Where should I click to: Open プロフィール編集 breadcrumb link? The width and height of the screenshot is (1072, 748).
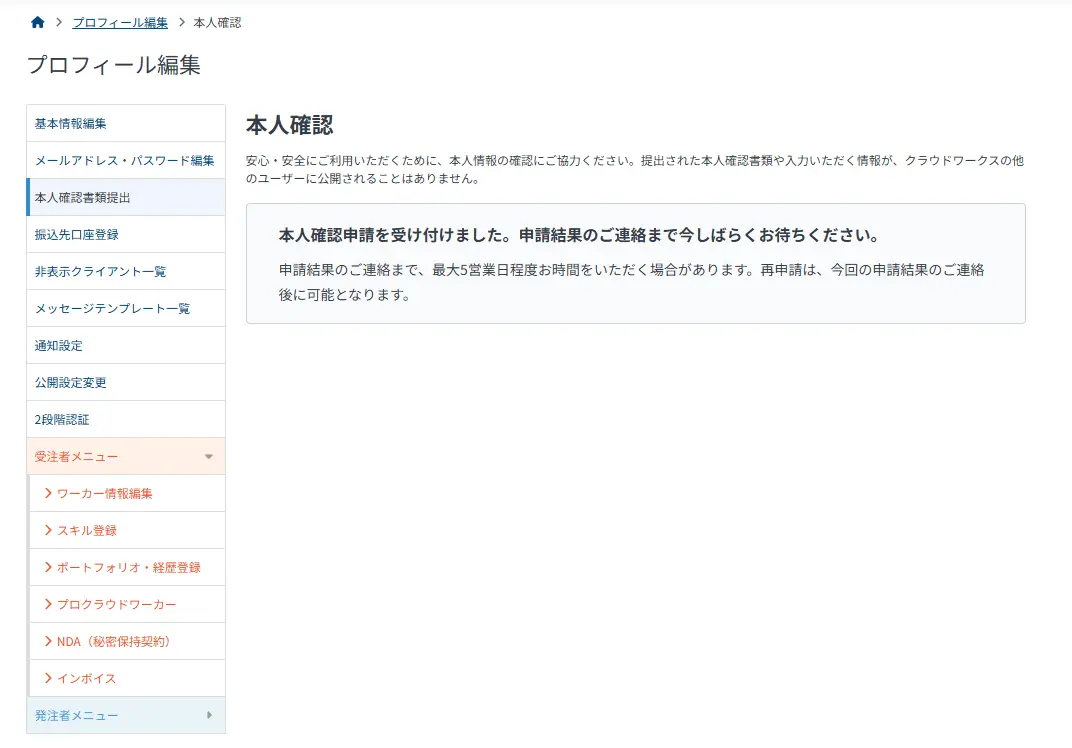click(120, 23)
